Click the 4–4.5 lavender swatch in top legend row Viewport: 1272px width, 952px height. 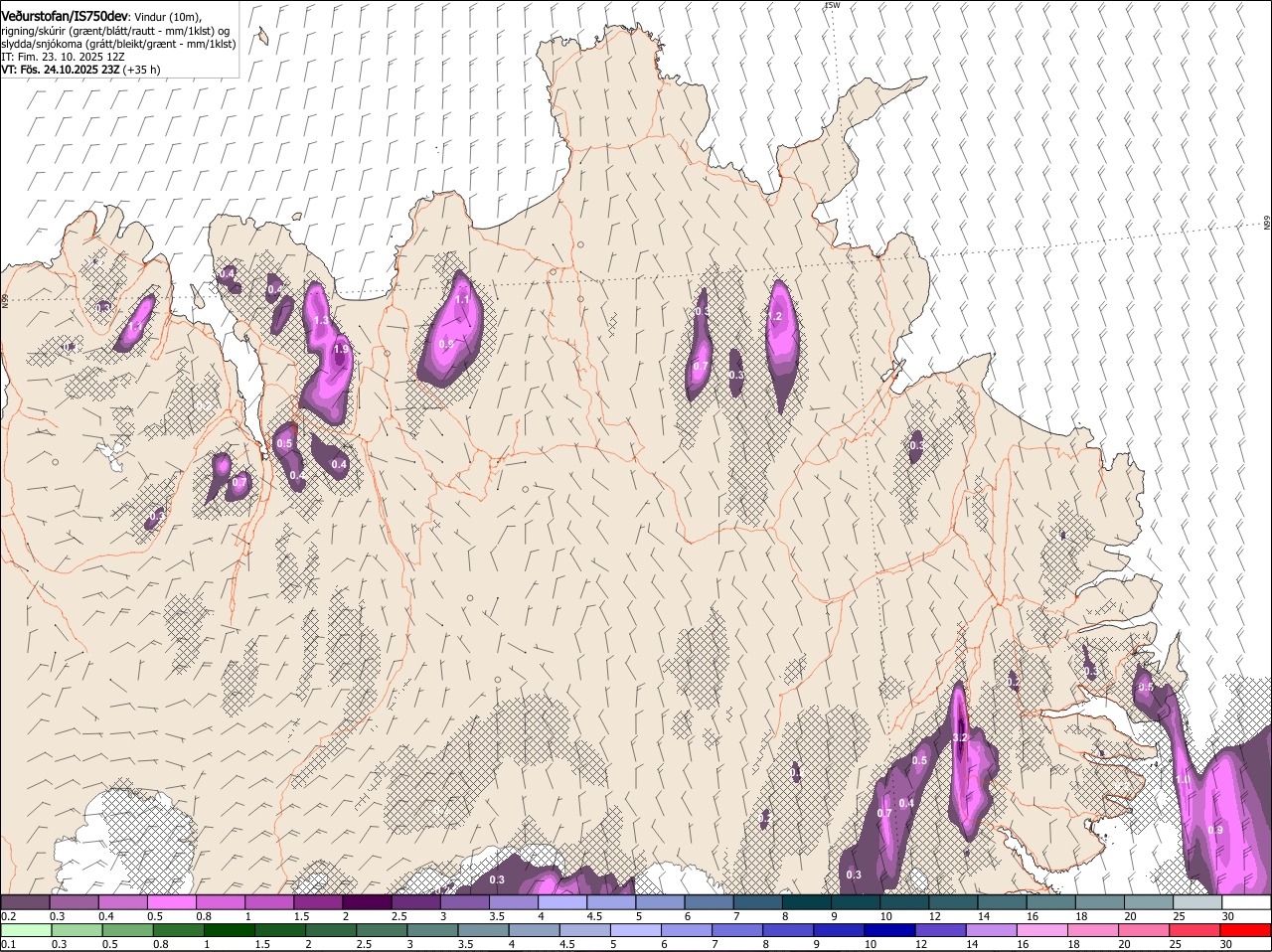tap(562, 902)
